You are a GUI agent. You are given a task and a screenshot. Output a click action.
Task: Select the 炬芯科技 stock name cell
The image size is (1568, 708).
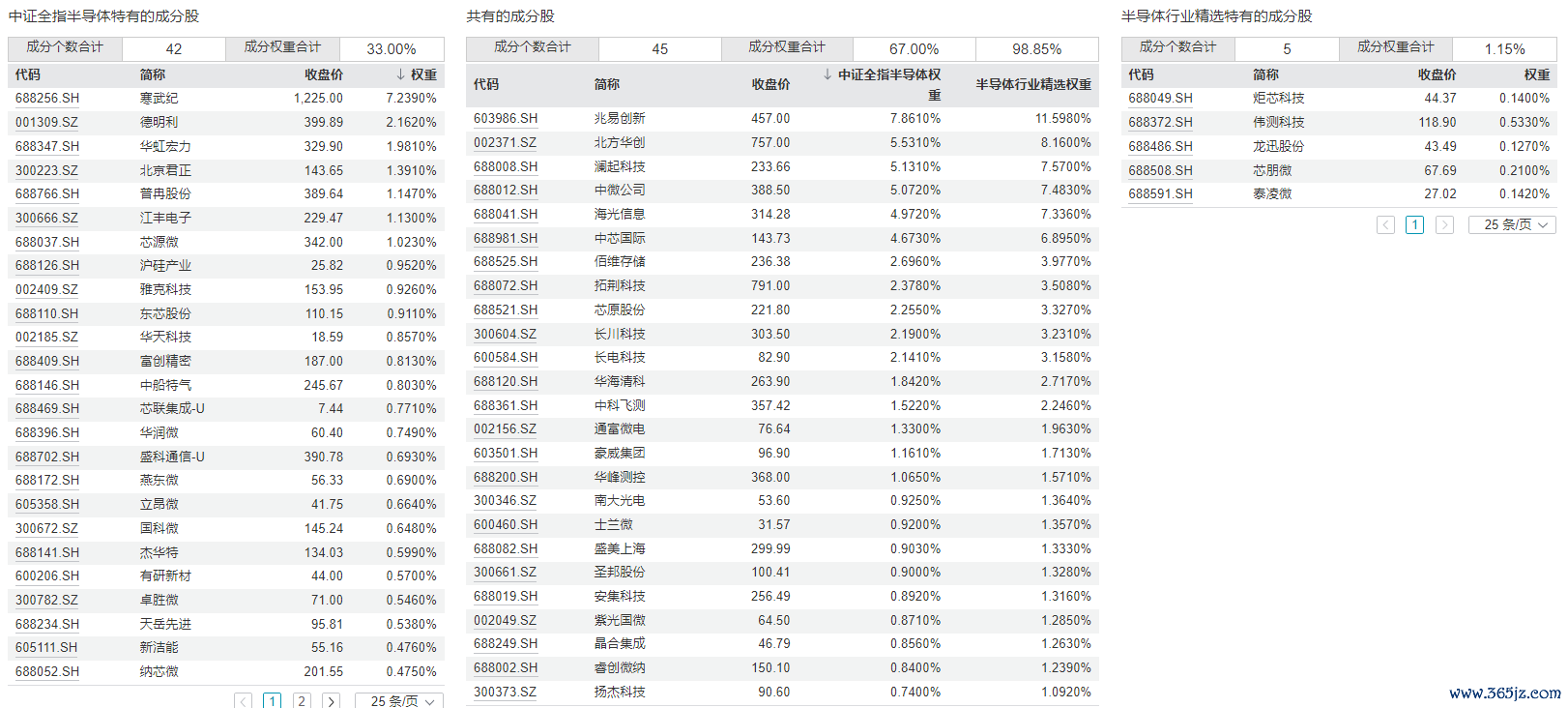(x=1278, y=99)
